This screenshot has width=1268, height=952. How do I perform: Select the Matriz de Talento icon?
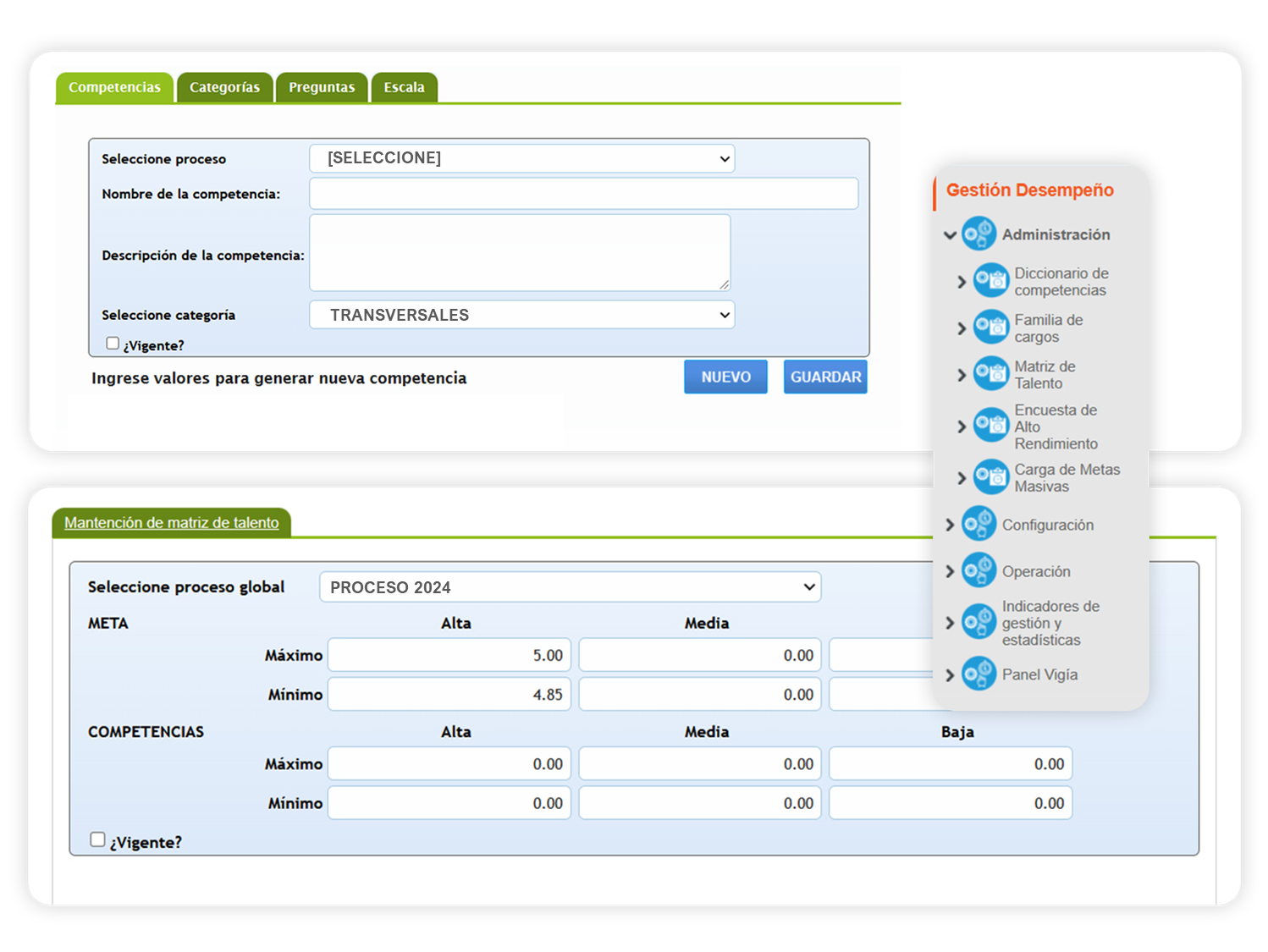point(990,374)
